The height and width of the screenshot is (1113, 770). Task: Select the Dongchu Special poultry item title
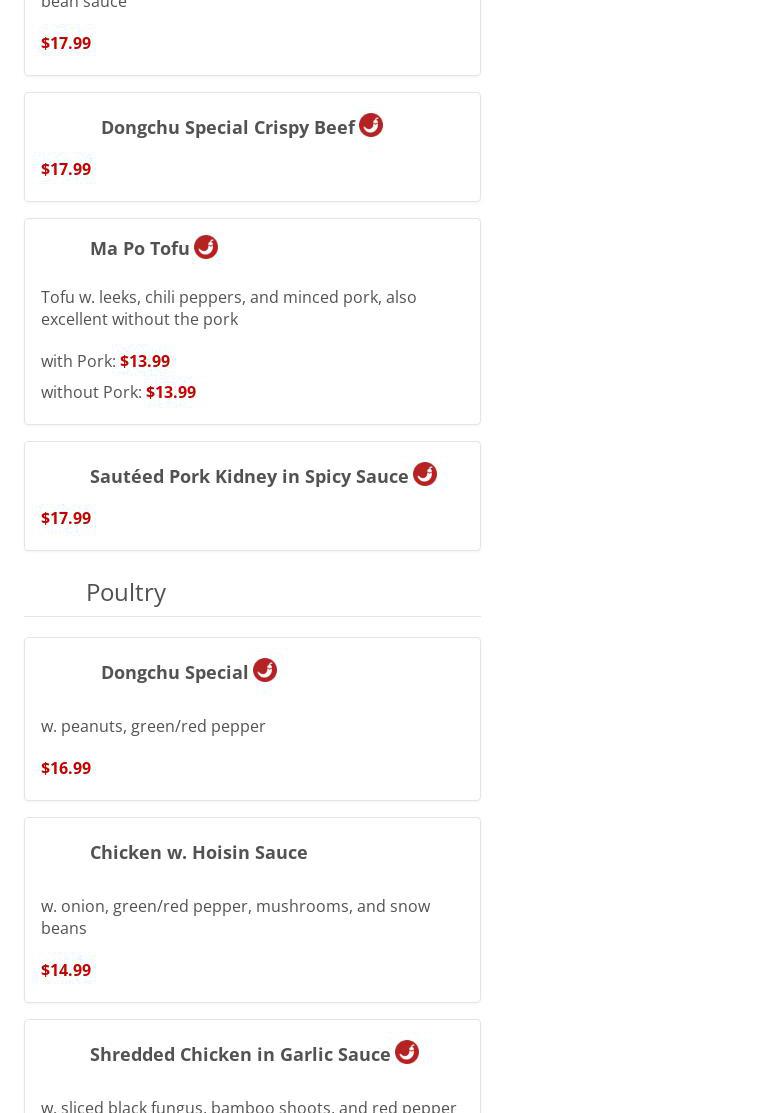[174, 673]
